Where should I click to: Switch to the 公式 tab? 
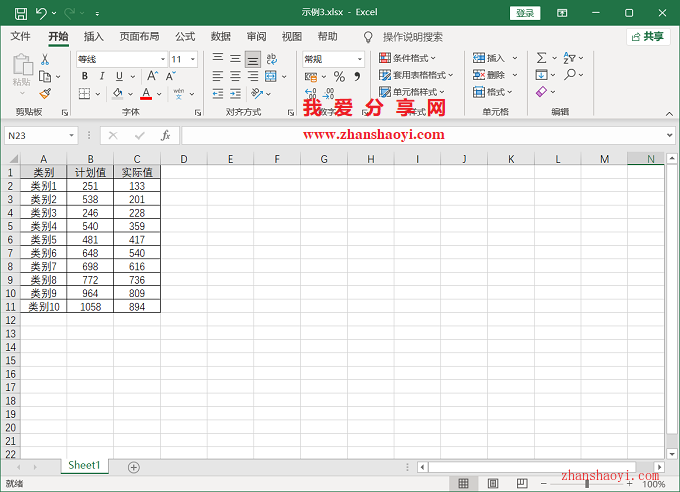(x=185, y=36)
